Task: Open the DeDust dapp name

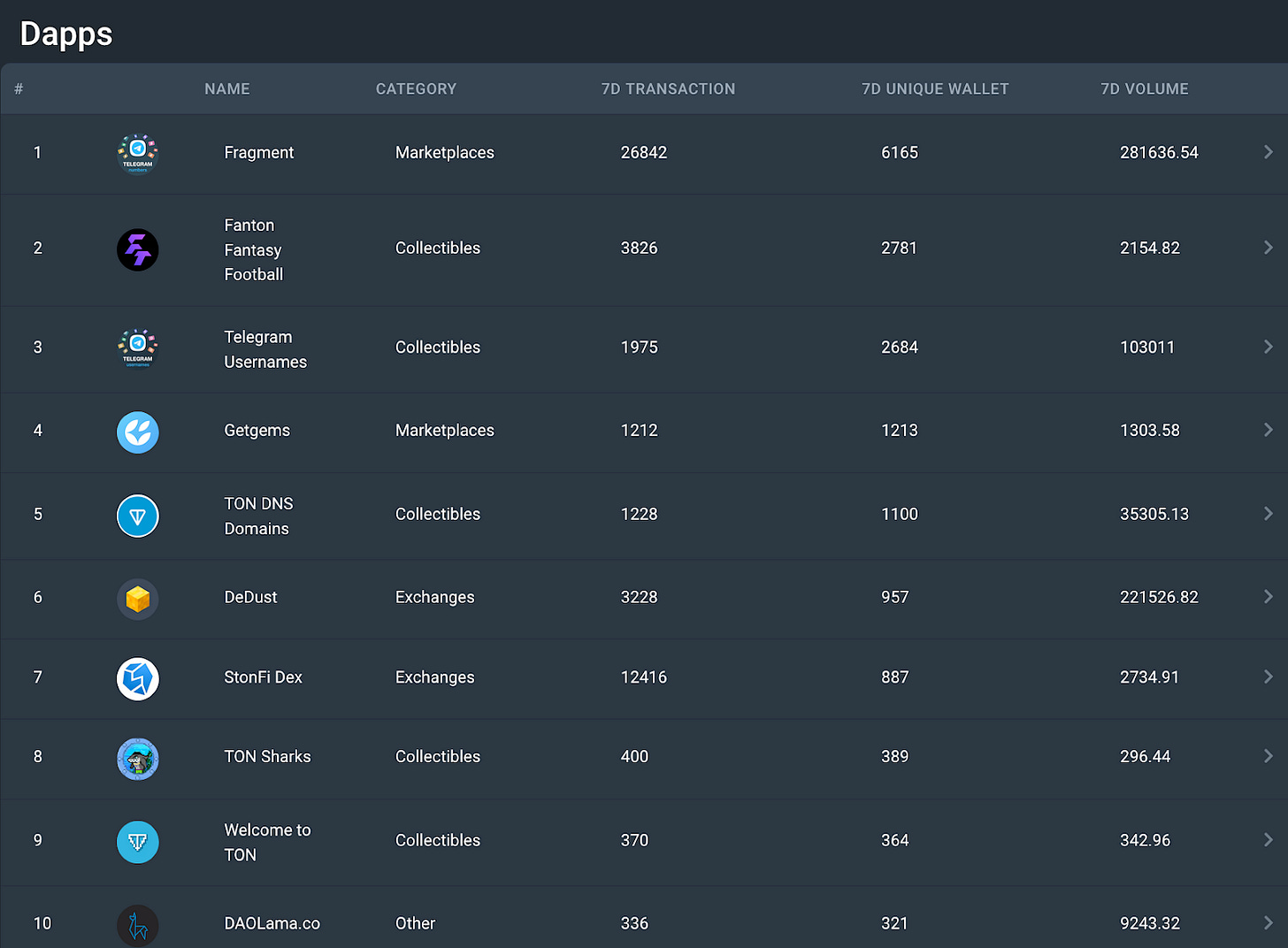Action: 251,597
